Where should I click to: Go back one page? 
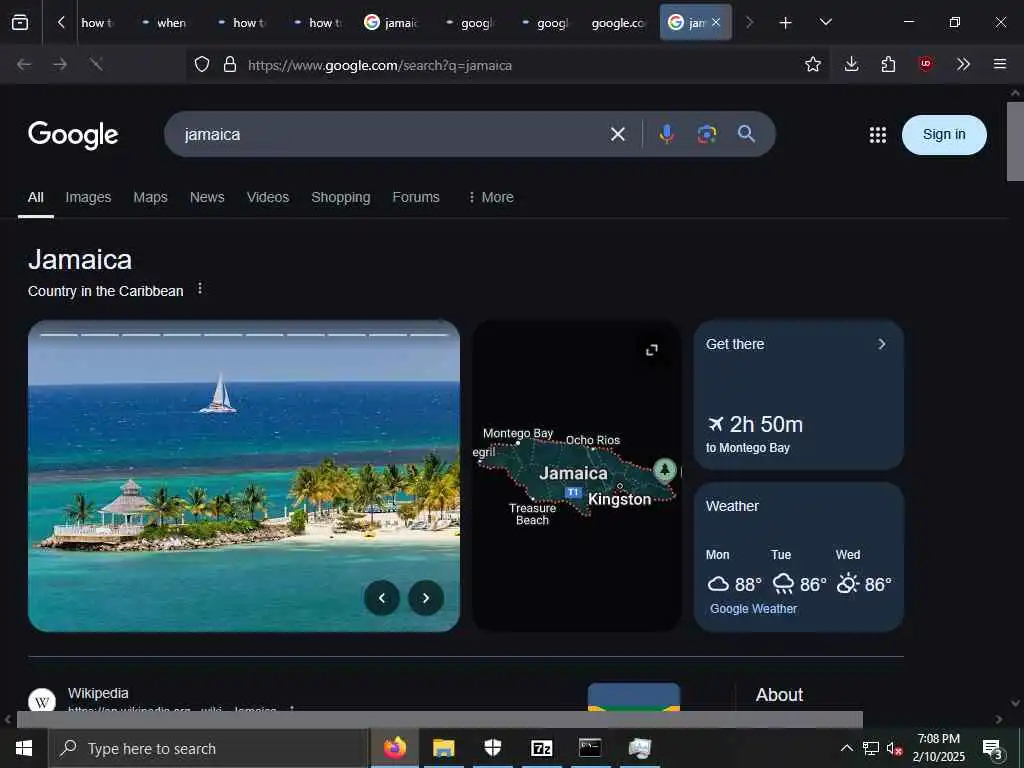[24, 64]
